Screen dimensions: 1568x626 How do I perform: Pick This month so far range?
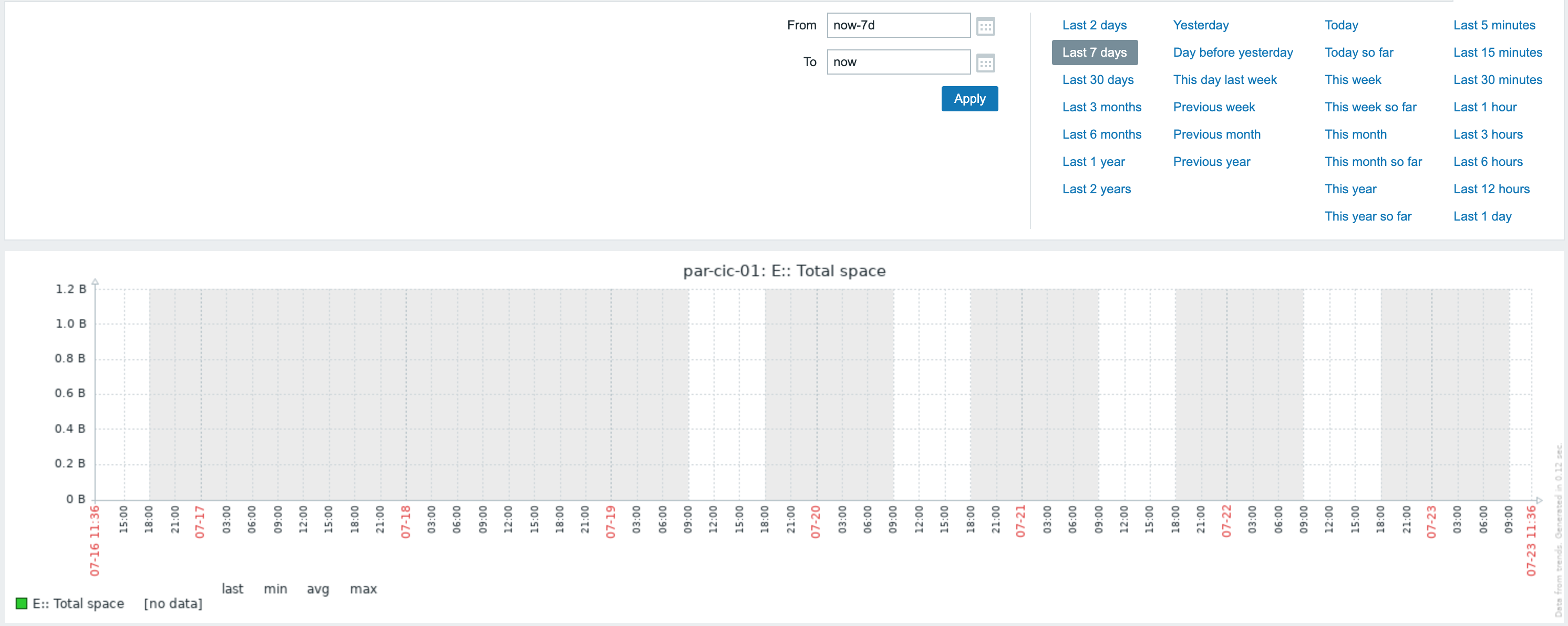click(x=1373, y=162)
